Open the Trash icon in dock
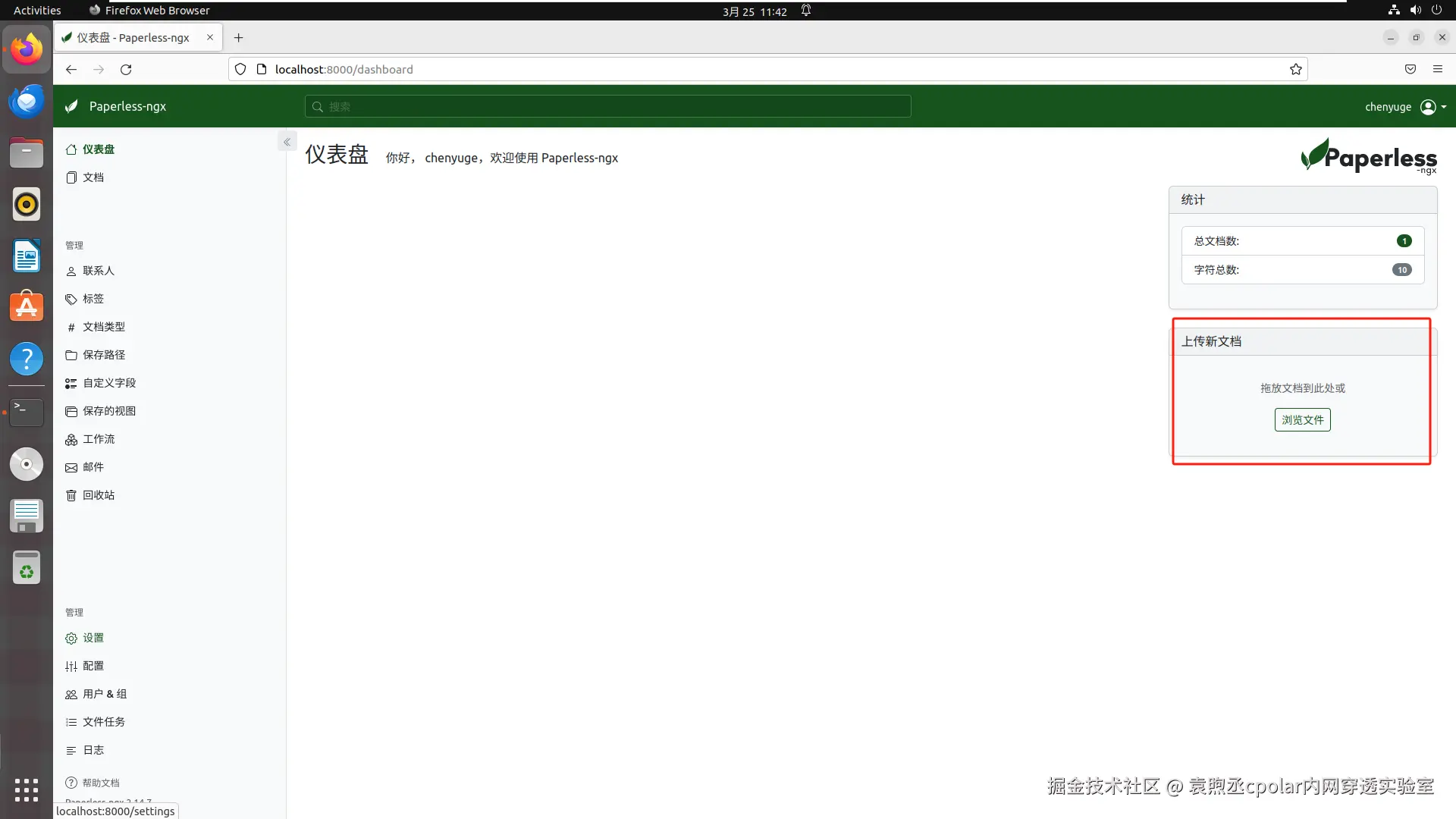 [x=27, y=567]
